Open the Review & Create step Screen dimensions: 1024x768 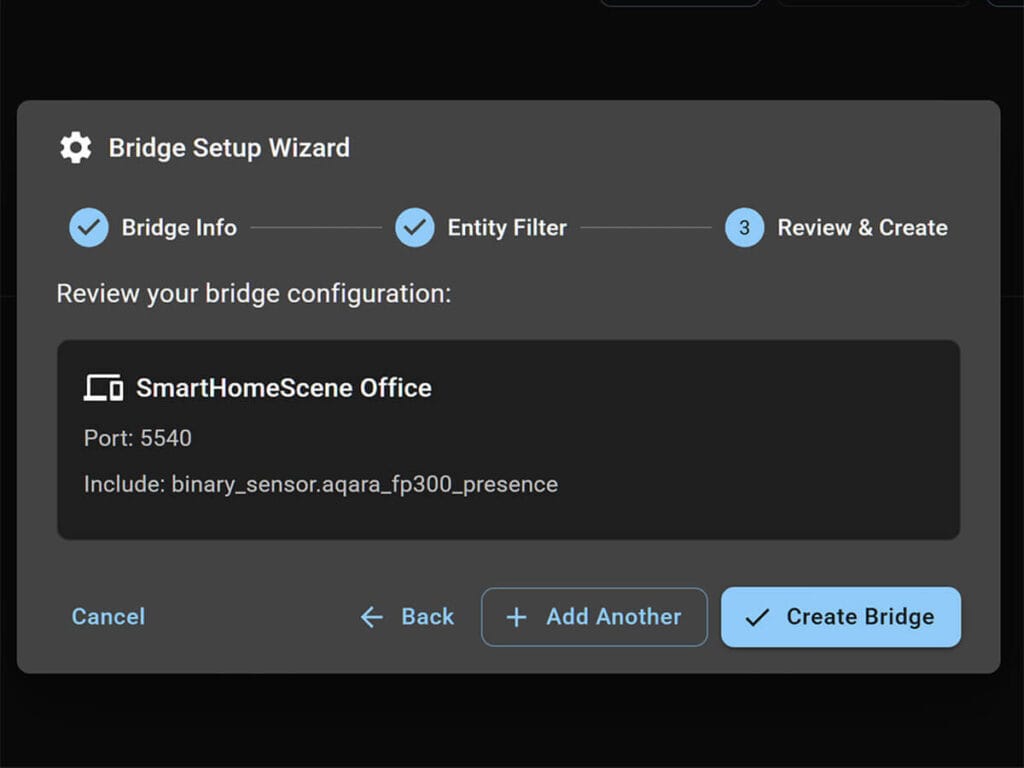tap(862, 227)
